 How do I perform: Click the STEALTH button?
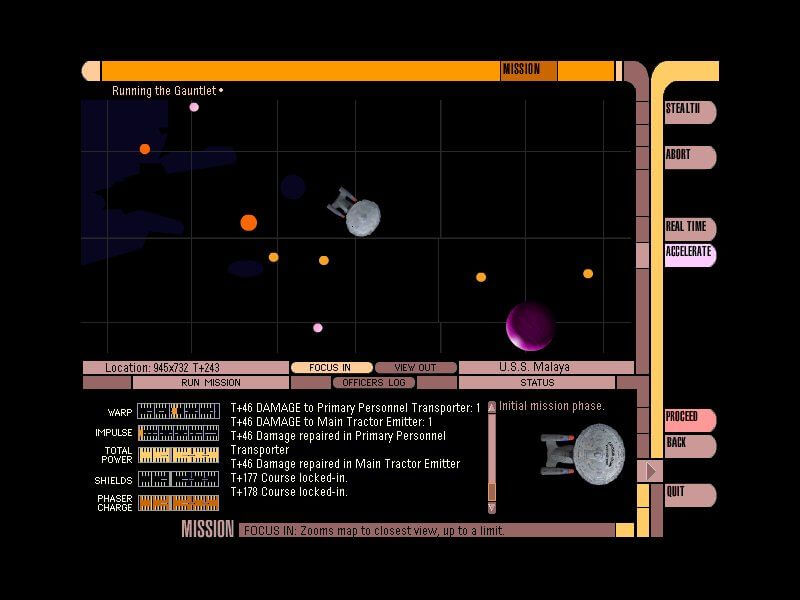[x=690, y=112]
